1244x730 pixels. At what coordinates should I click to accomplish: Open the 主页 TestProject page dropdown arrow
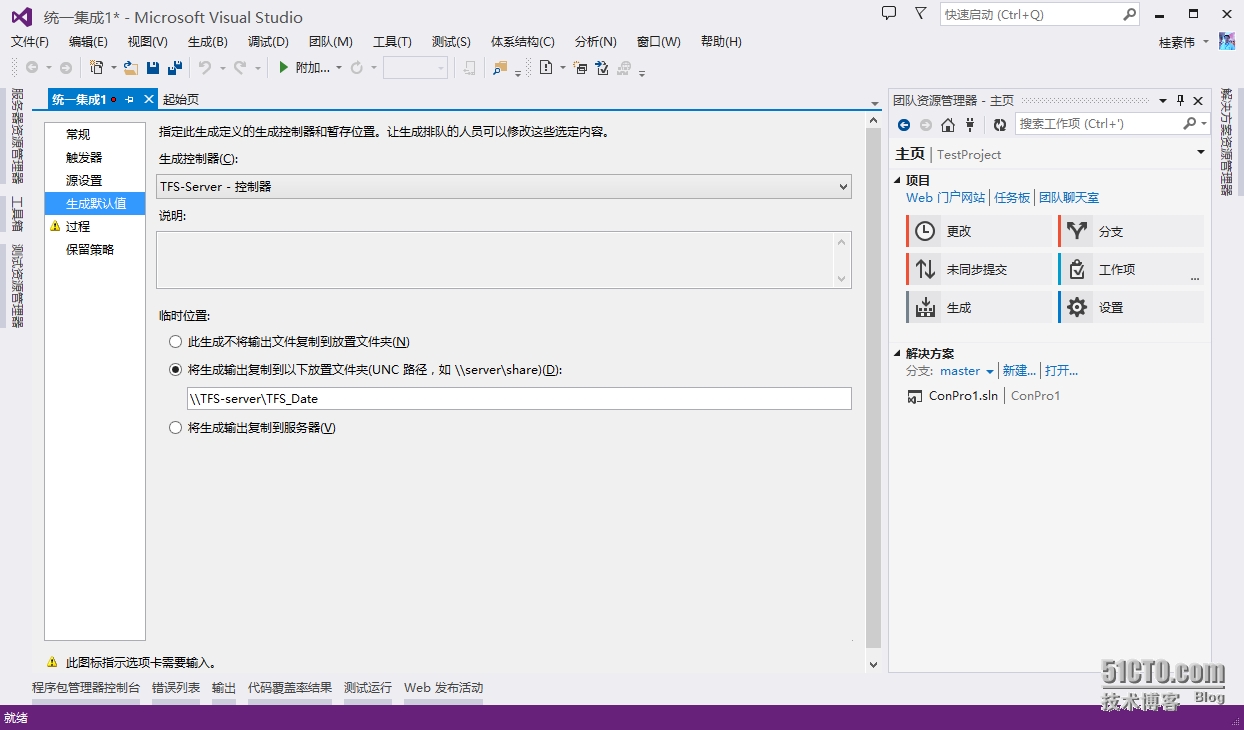pyautogui.click(x=1201, y=152)
